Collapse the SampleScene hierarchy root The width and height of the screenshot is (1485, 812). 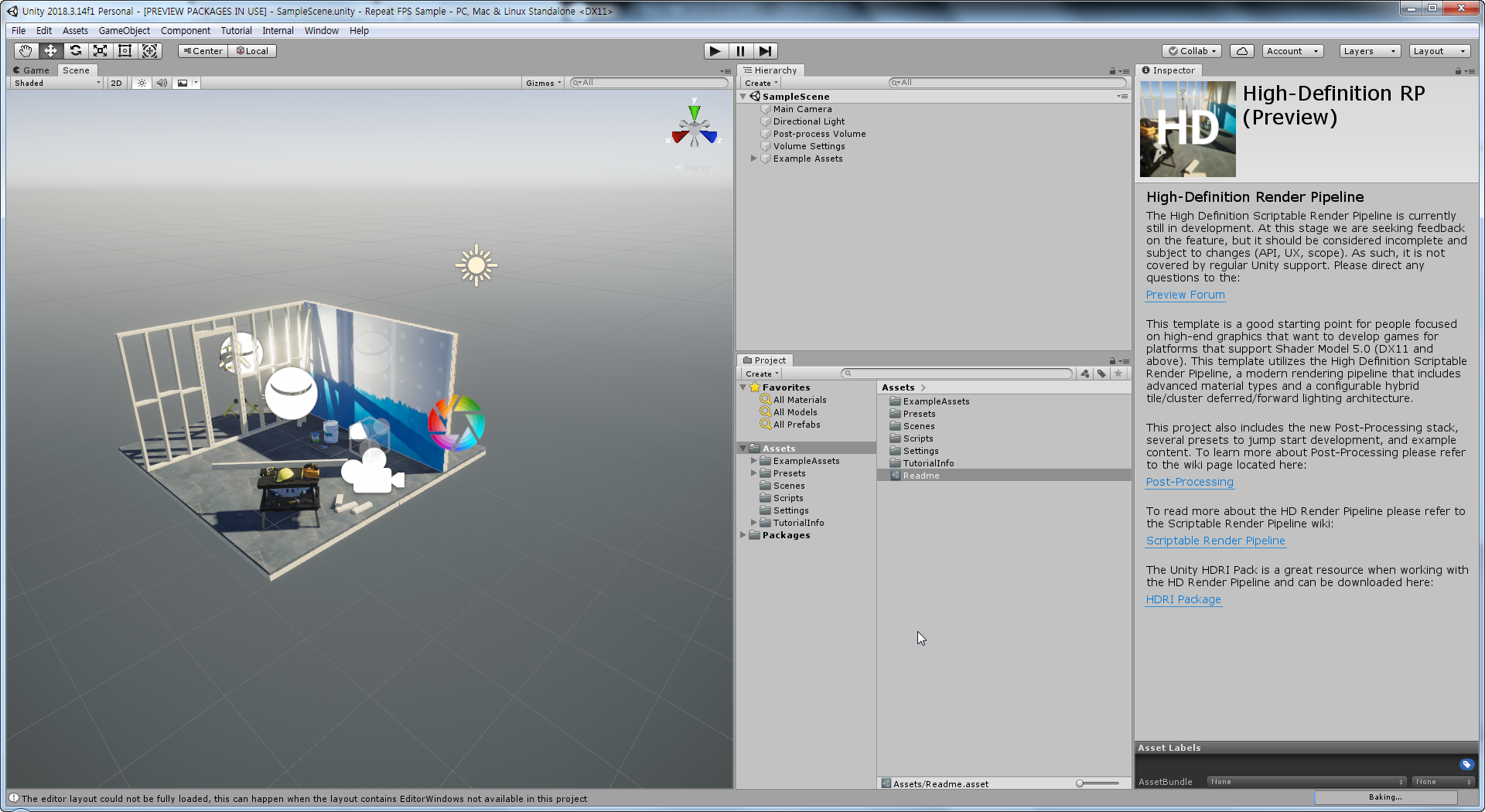743,97
